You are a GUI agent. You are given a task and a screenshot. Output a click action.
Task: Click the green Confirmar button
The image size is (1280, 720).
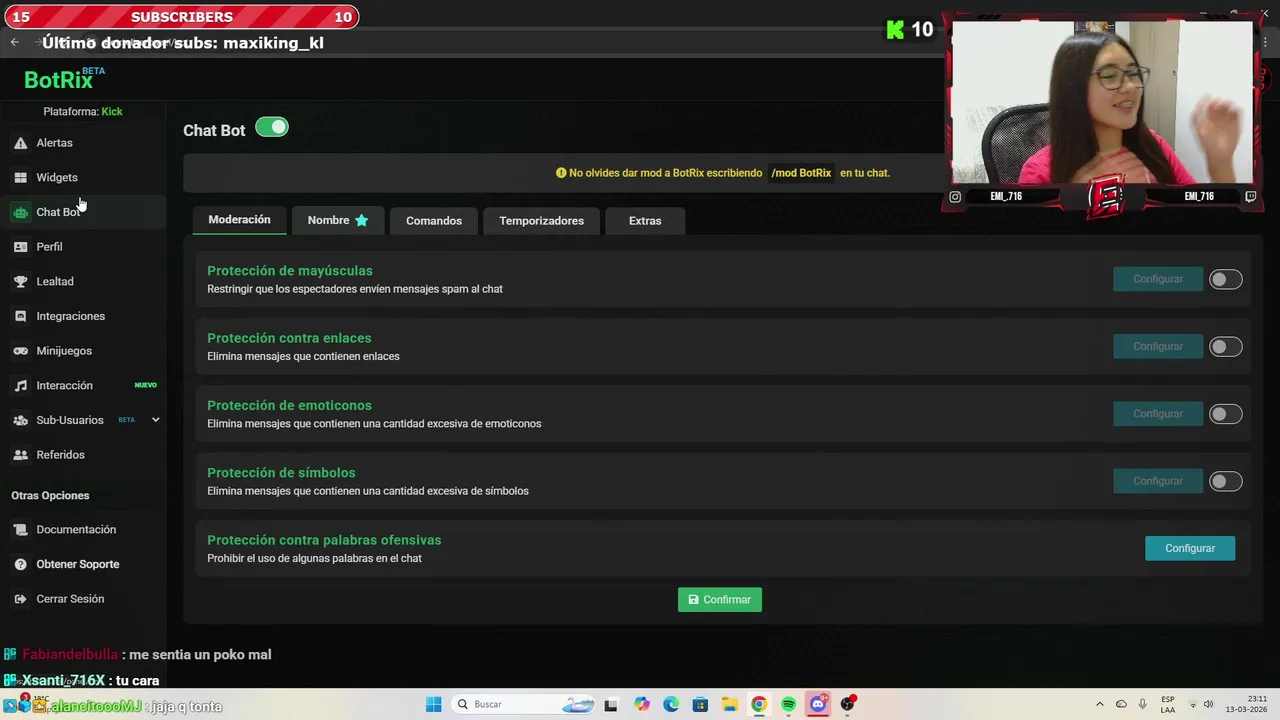coord(720,599)
